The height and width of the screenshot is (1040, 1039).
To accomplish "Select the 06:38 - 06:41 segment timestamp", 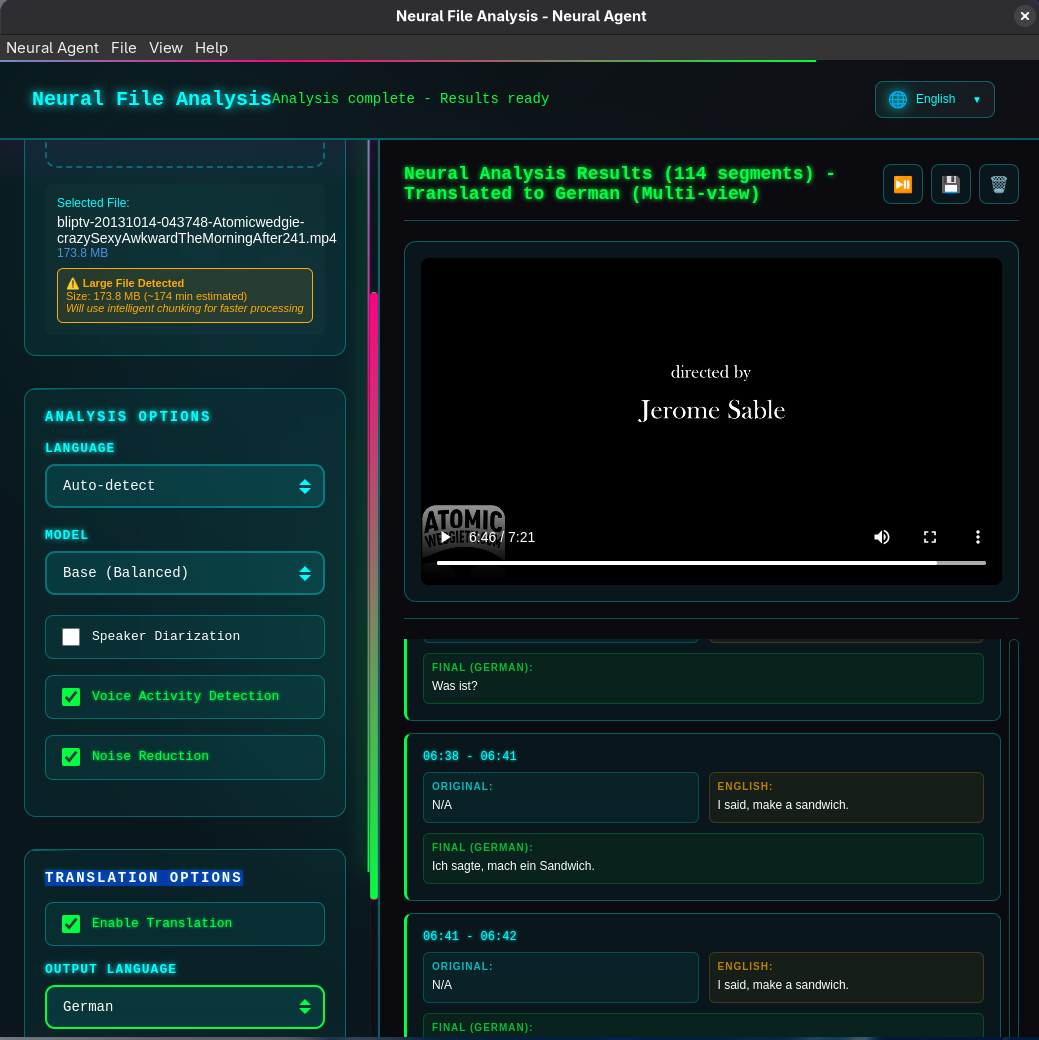I will point(470,756).
